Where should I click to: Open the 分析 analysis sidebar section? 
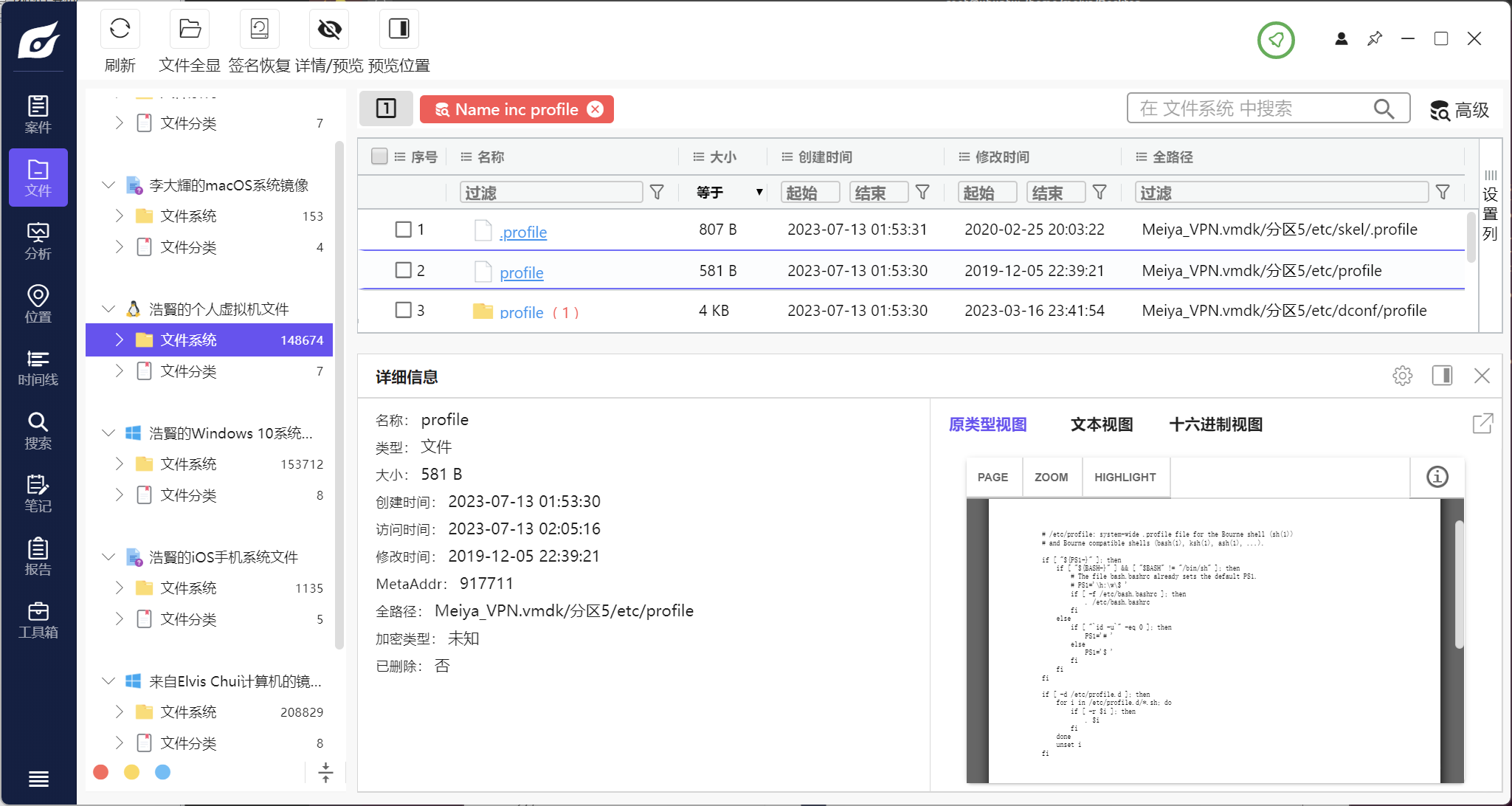click(x=38, y=241)
